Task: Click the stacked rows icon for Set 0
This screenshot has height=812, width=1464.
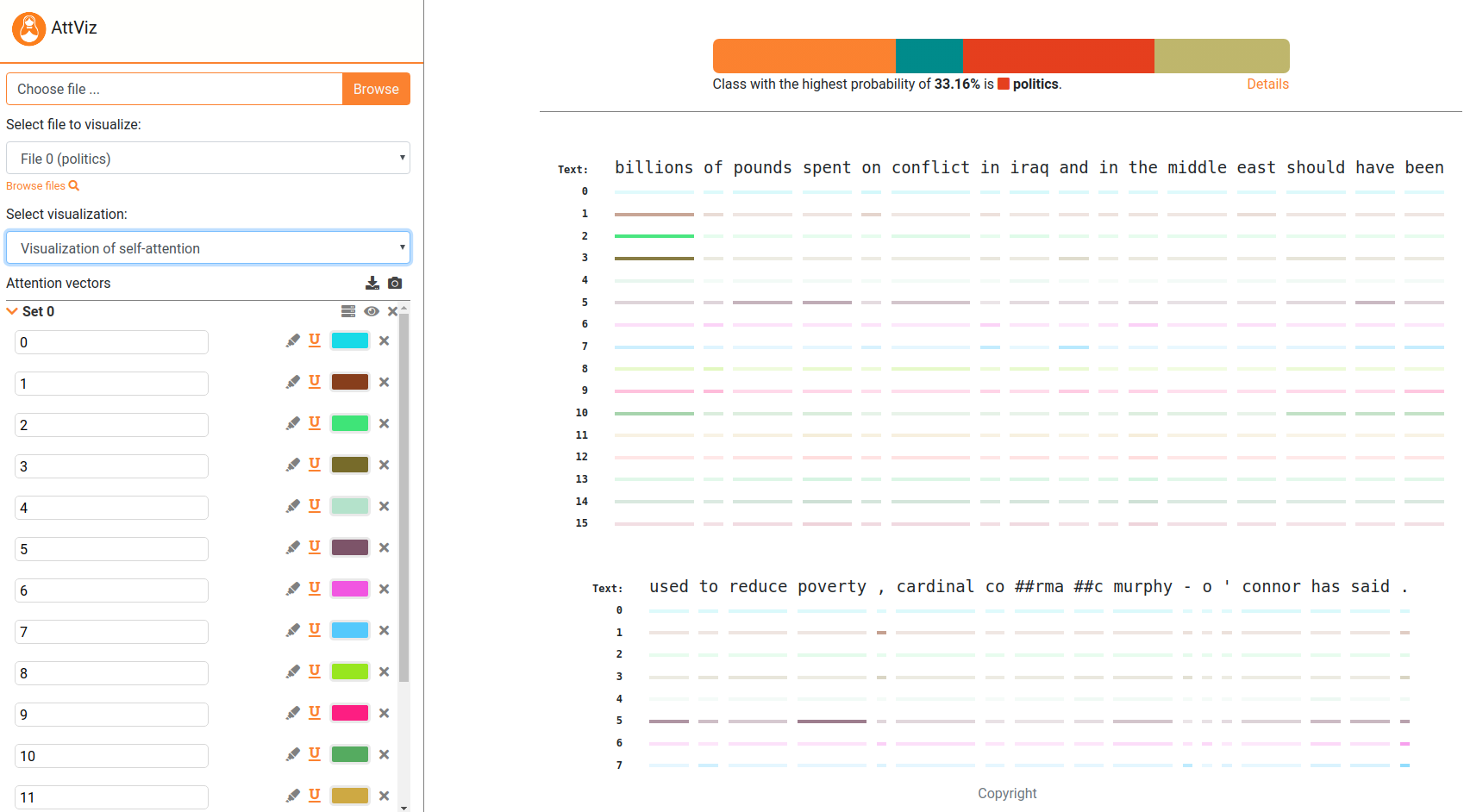Action: (348, 311)
